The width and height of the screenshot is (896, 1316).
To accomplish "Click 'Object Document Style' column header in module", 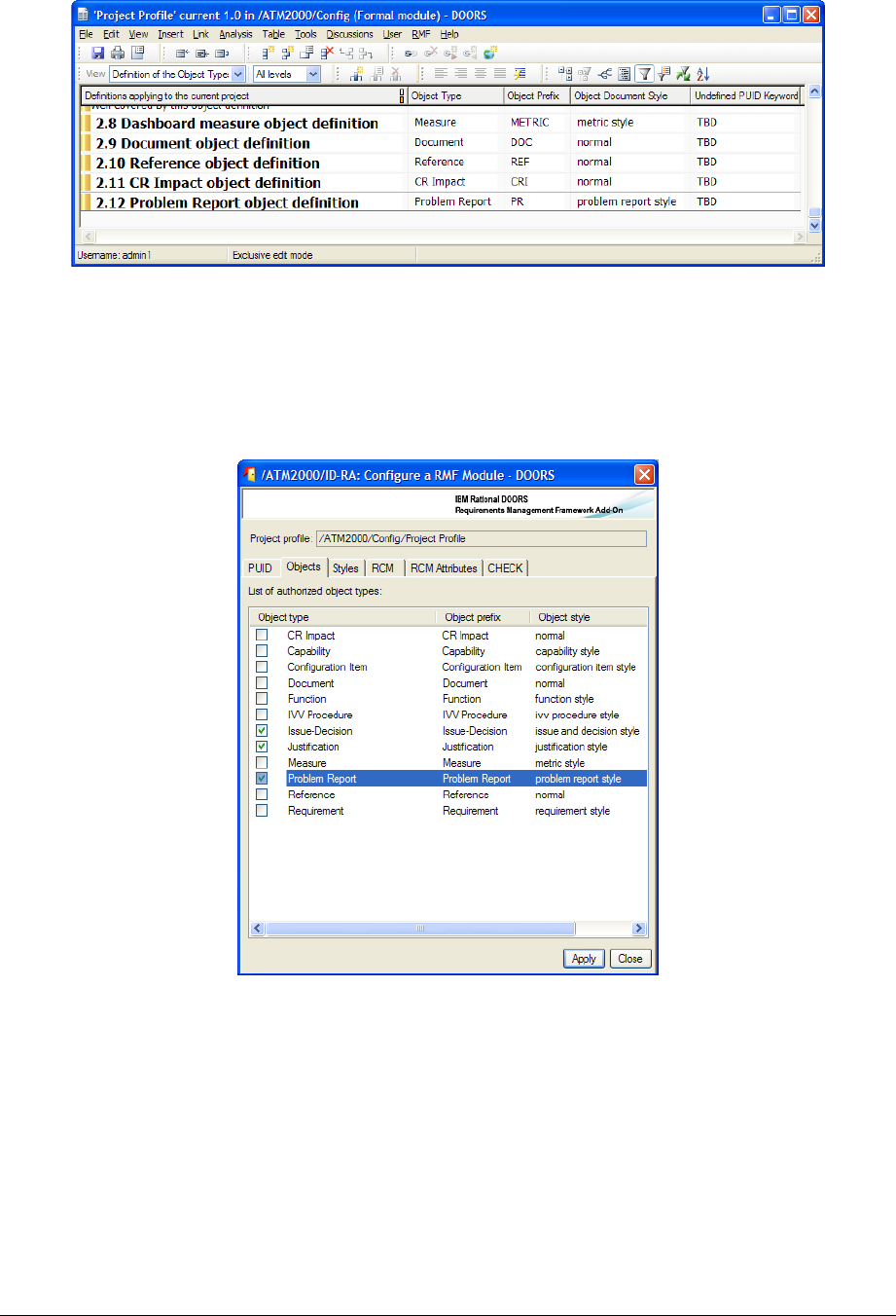I will (630, 95).
